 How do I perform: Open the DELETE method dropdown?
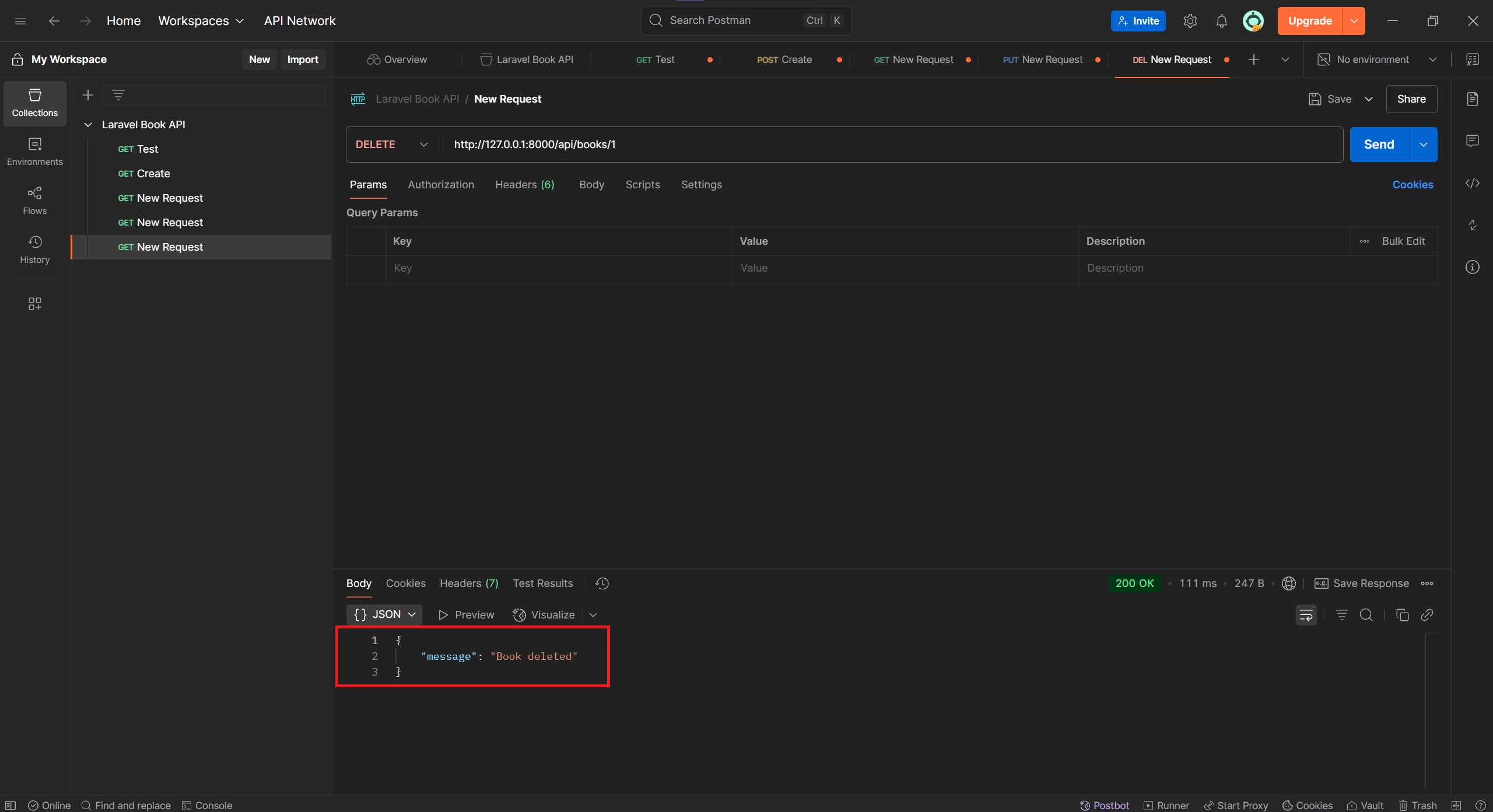(391, 144)
